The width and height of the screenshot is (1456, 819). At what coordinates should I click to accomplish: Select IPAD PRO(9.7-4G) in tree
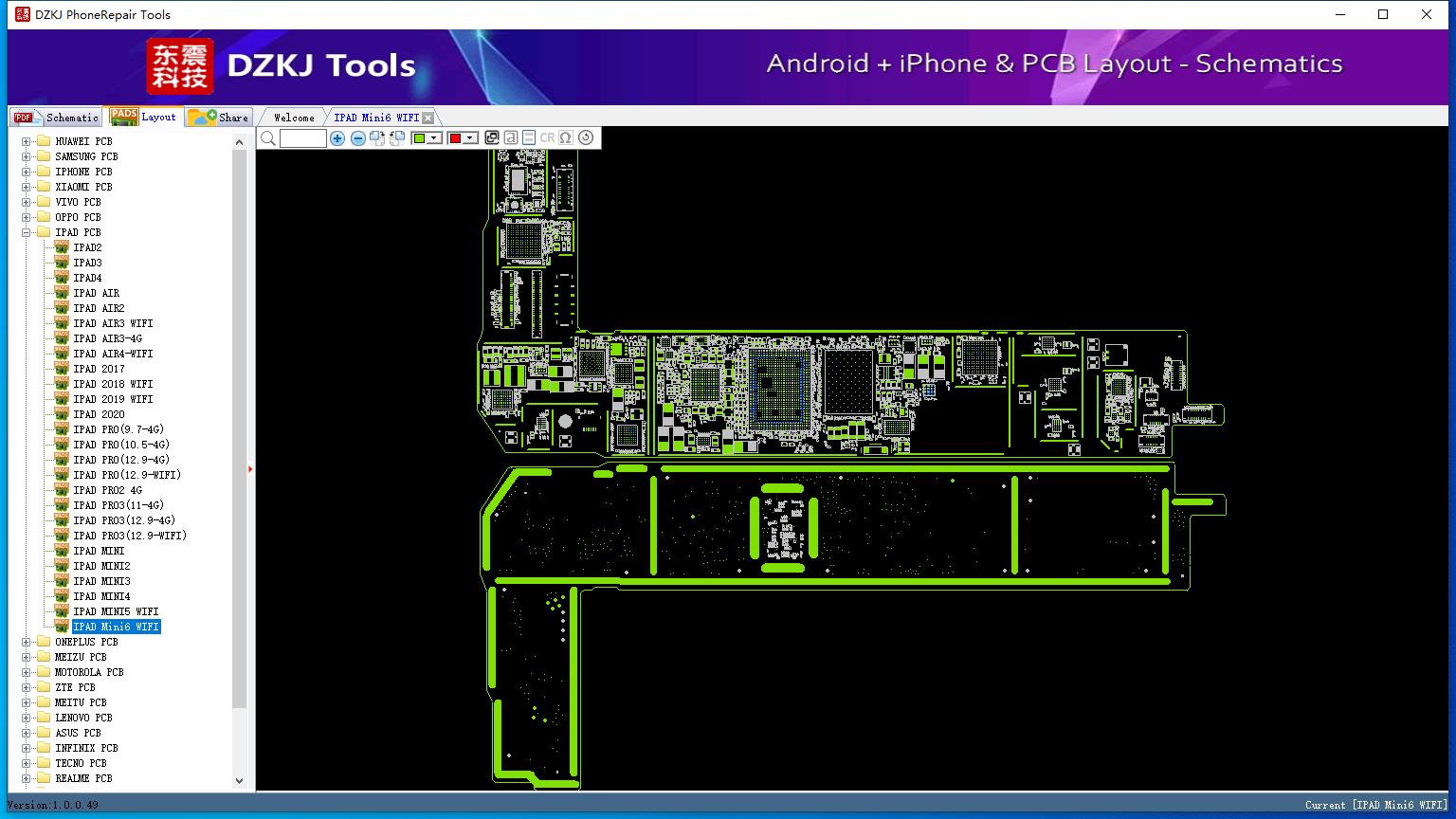pyautogui.click(x=118, y=429)
